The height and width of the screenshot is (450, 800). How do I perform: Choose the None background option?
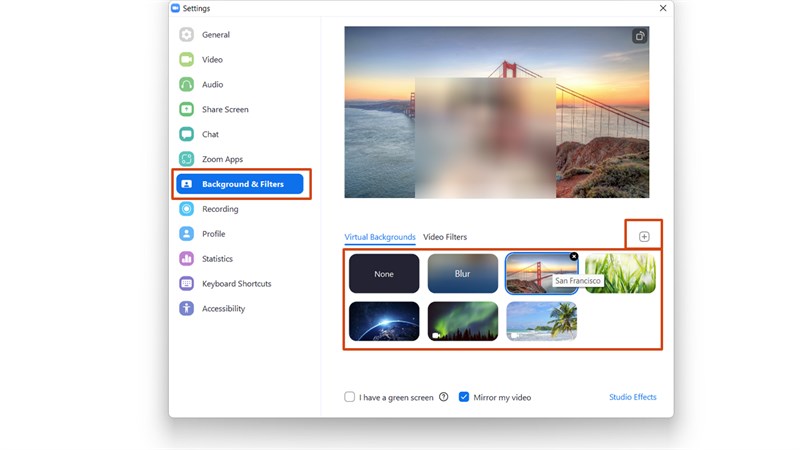pyautogui.click(x=384, y=274)
